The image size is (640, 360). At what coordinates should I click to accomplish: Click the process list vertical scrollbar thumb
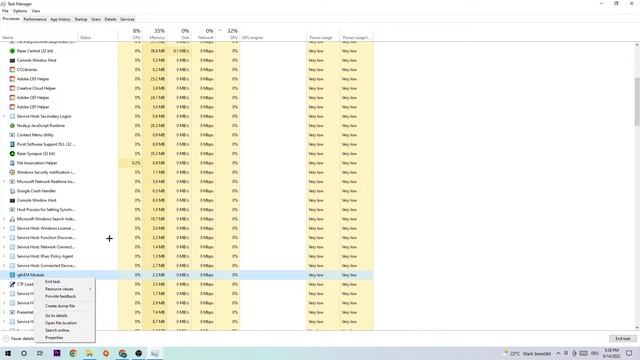click(637, 101)
